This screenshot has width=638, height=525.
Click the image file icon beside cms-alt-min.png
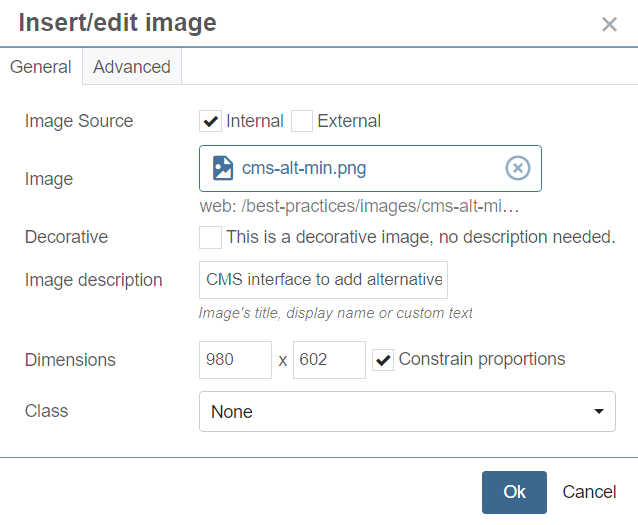(x=223, y=168)
